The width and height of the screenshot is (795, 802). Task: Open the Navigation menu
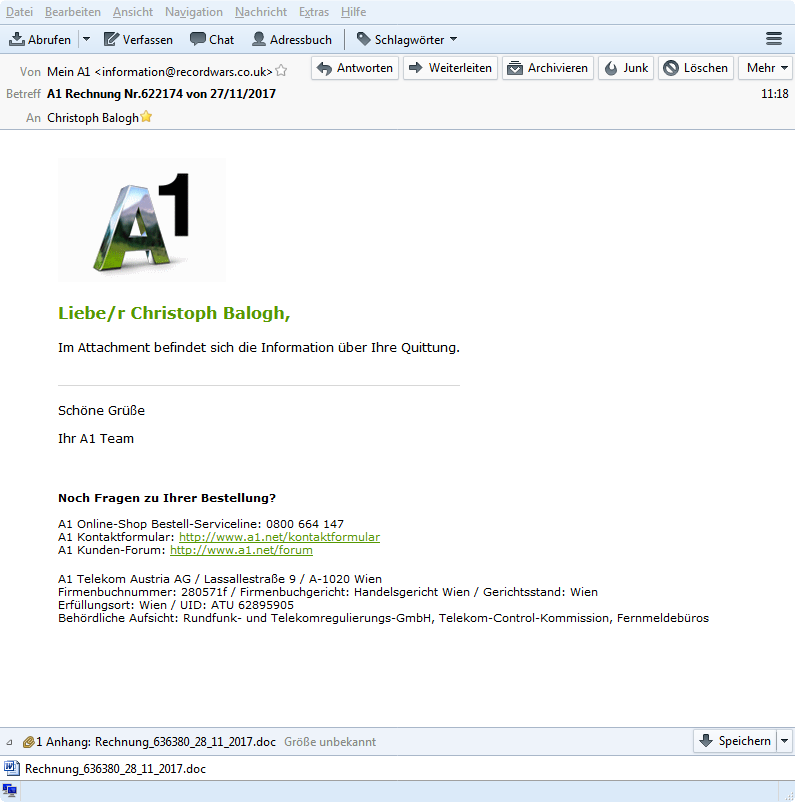click(x=194, y=12)
